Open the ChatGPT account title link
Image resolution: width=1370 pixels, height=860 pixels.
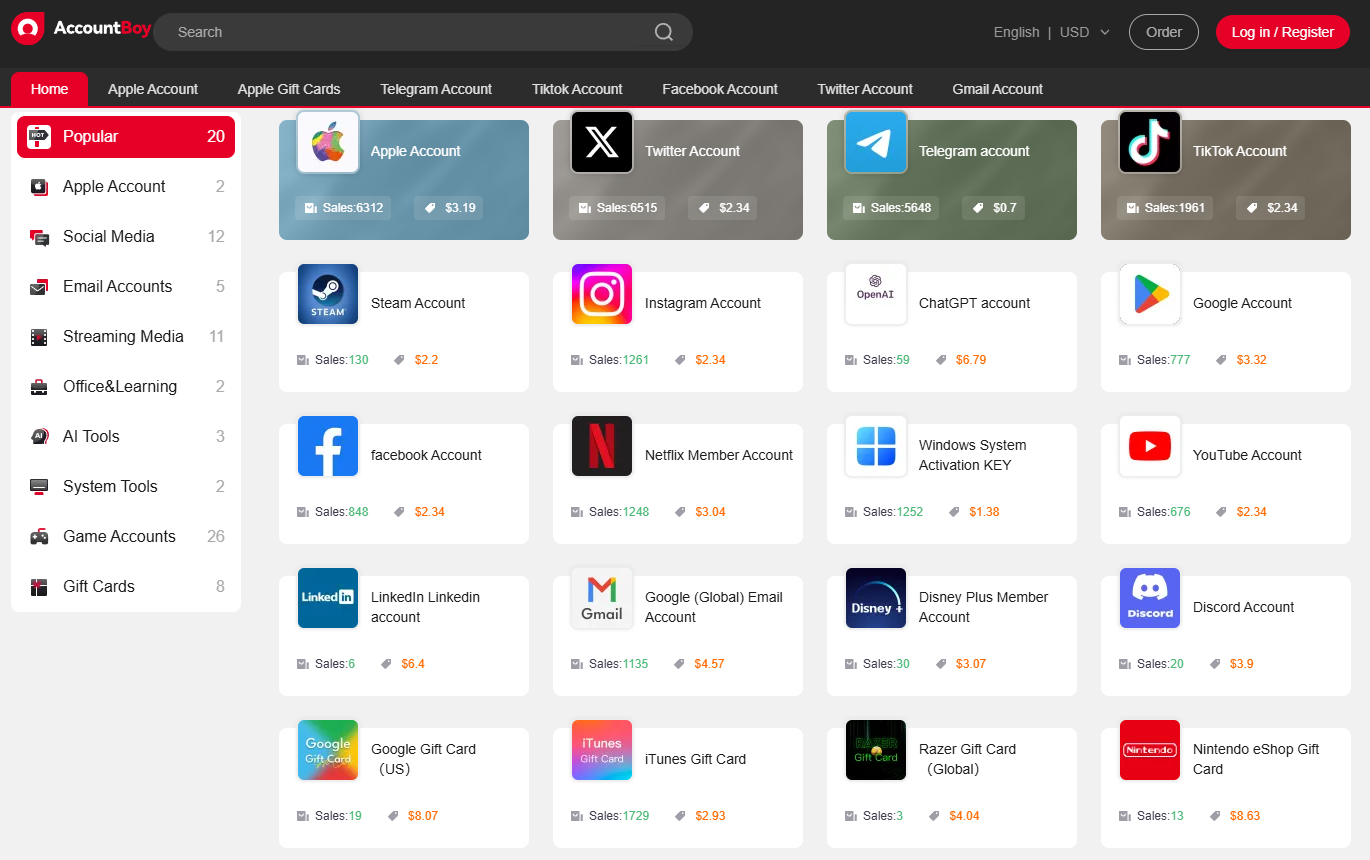974,303
